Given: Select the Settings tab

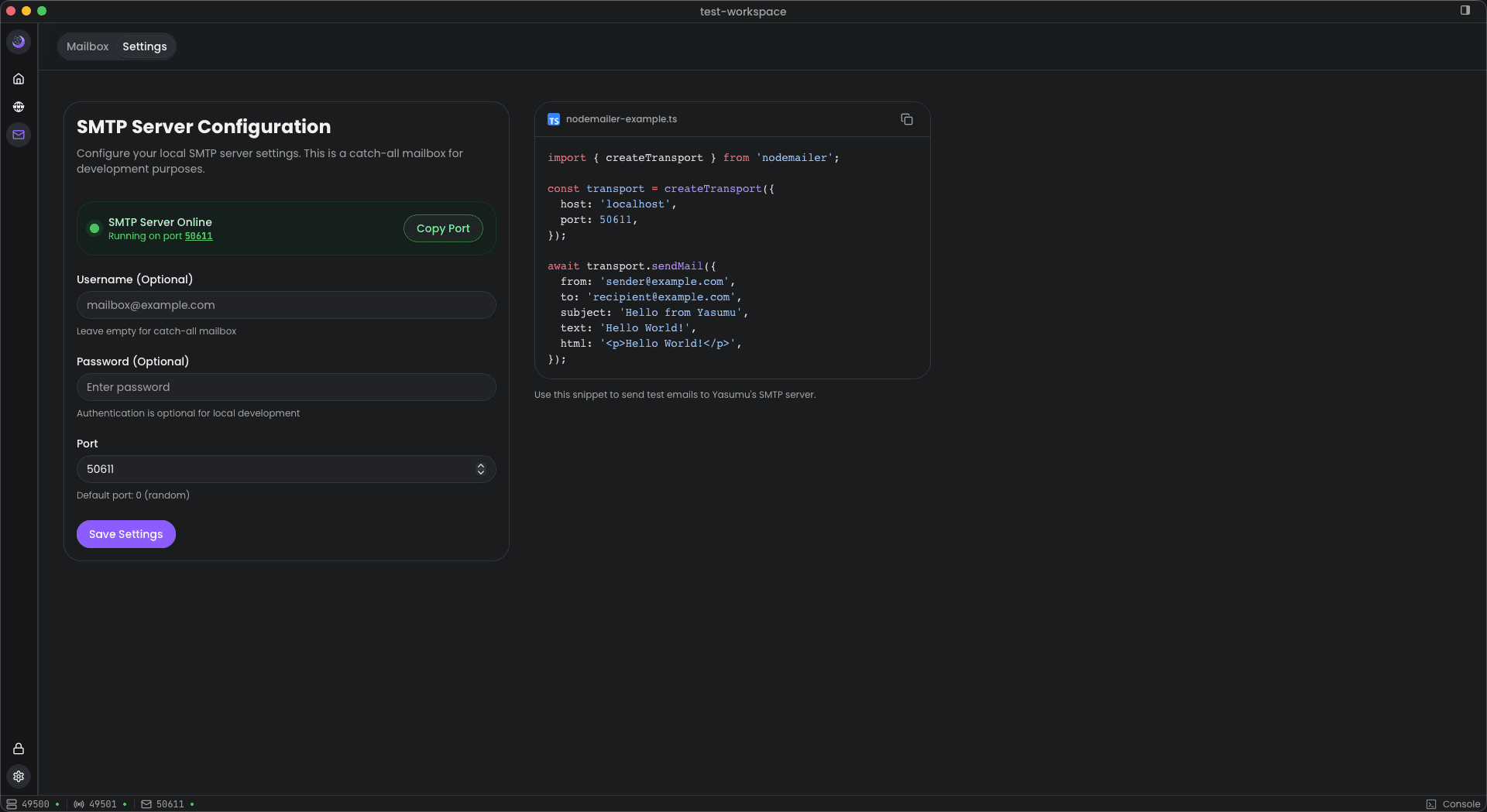Looking at the screenshot, I should 144,46.
